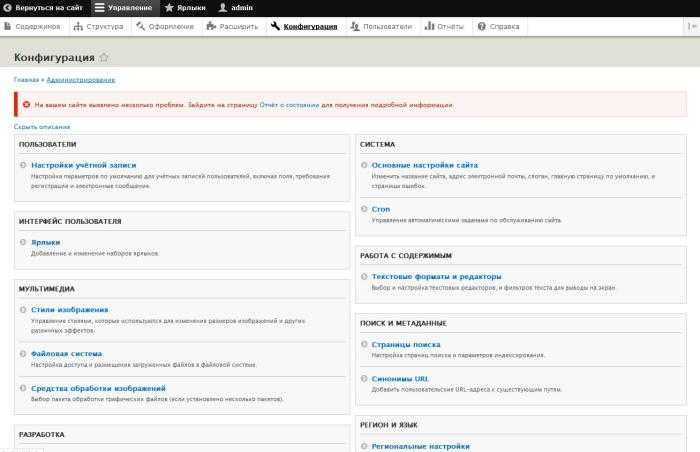The image size is (700, 452).
Task: Click the star icon for Ярлыки in toolbar
Action: pyautogui.click(x=169, y=7)
